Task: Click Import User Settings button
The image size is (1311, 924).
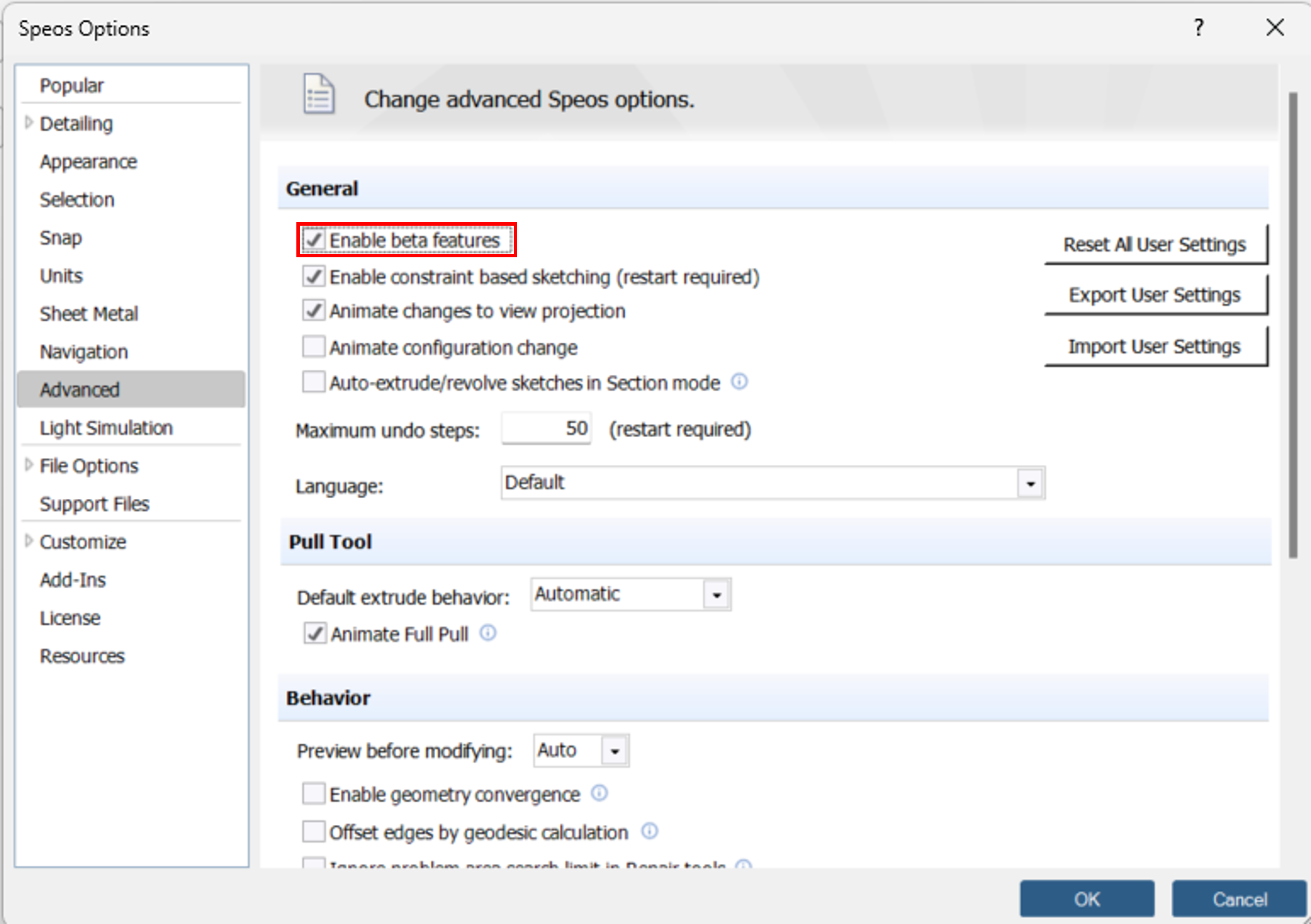Action: (x=1156, y=346)
